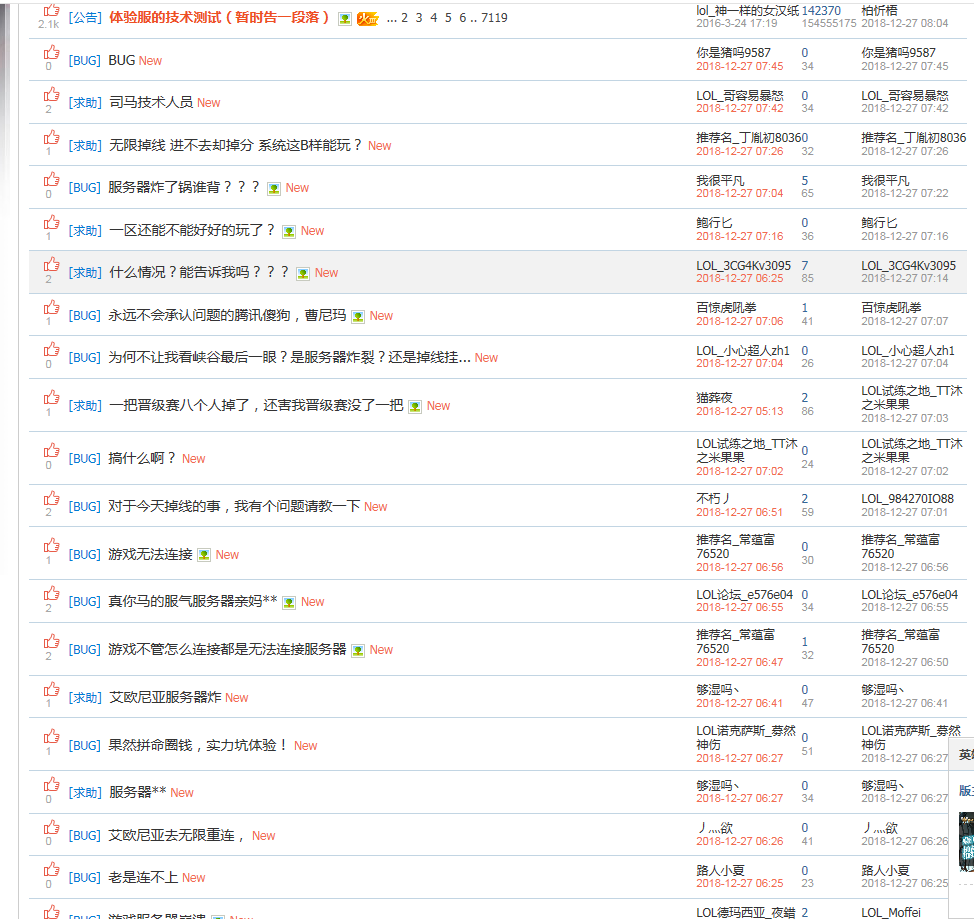Jump to last page 7119 of announcement
The width and height of the screenshot is (974, 919).
[x=494, y=18]
